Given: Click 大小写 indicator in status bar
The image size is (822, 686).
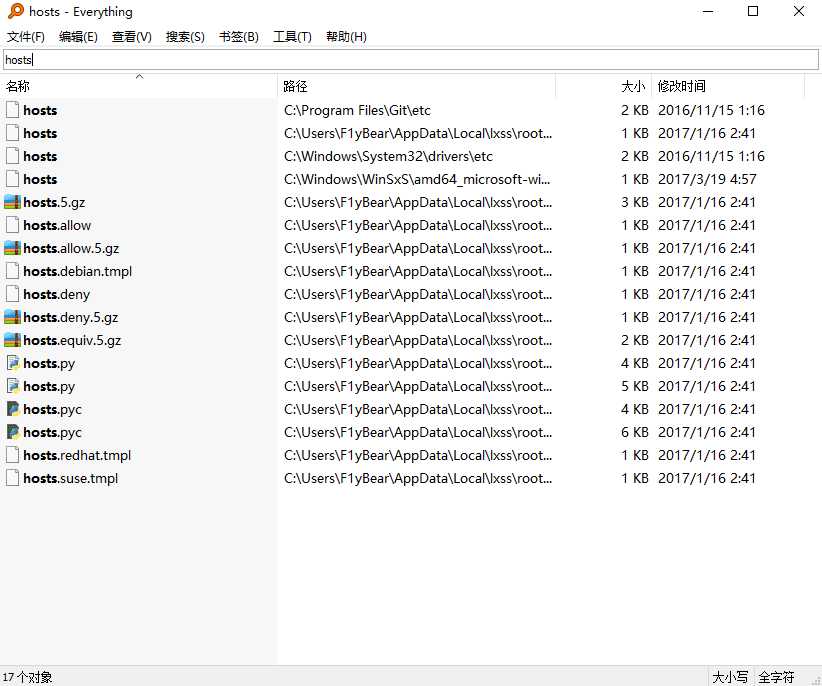Looking at the screenshot, I should pos(730,677).
